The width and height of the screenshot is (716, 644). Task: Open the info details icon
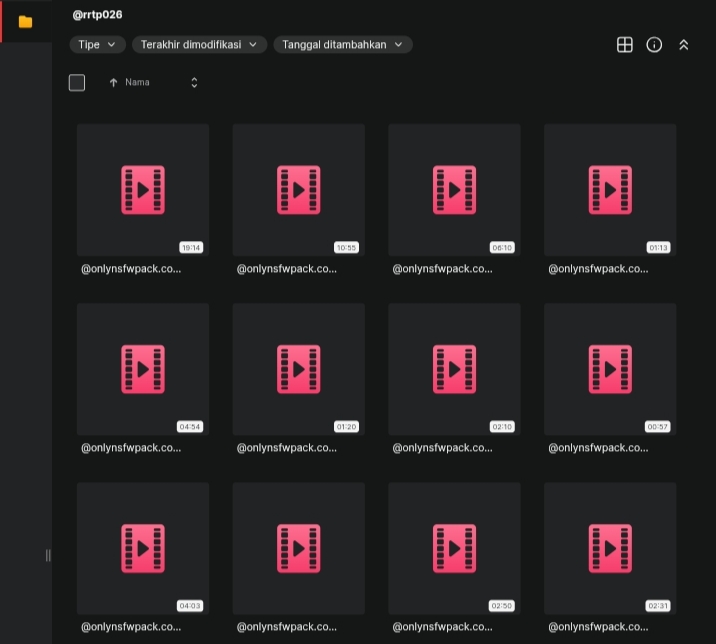click(x=654, y=45)
